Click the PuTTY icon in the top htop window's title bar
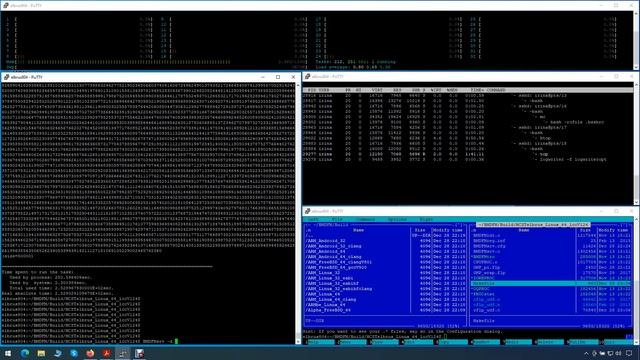 (x=6, y=5)
